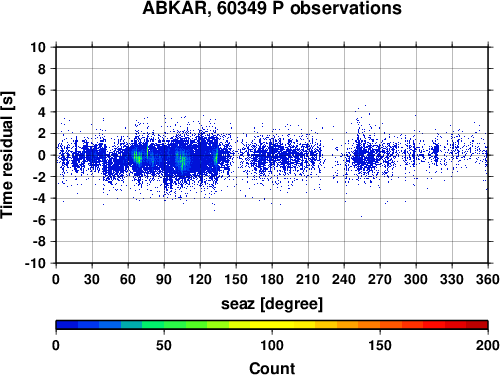The image size is (500, 375).
Task: Select the green colorbar segment near 50
Action: pos(164,325)
